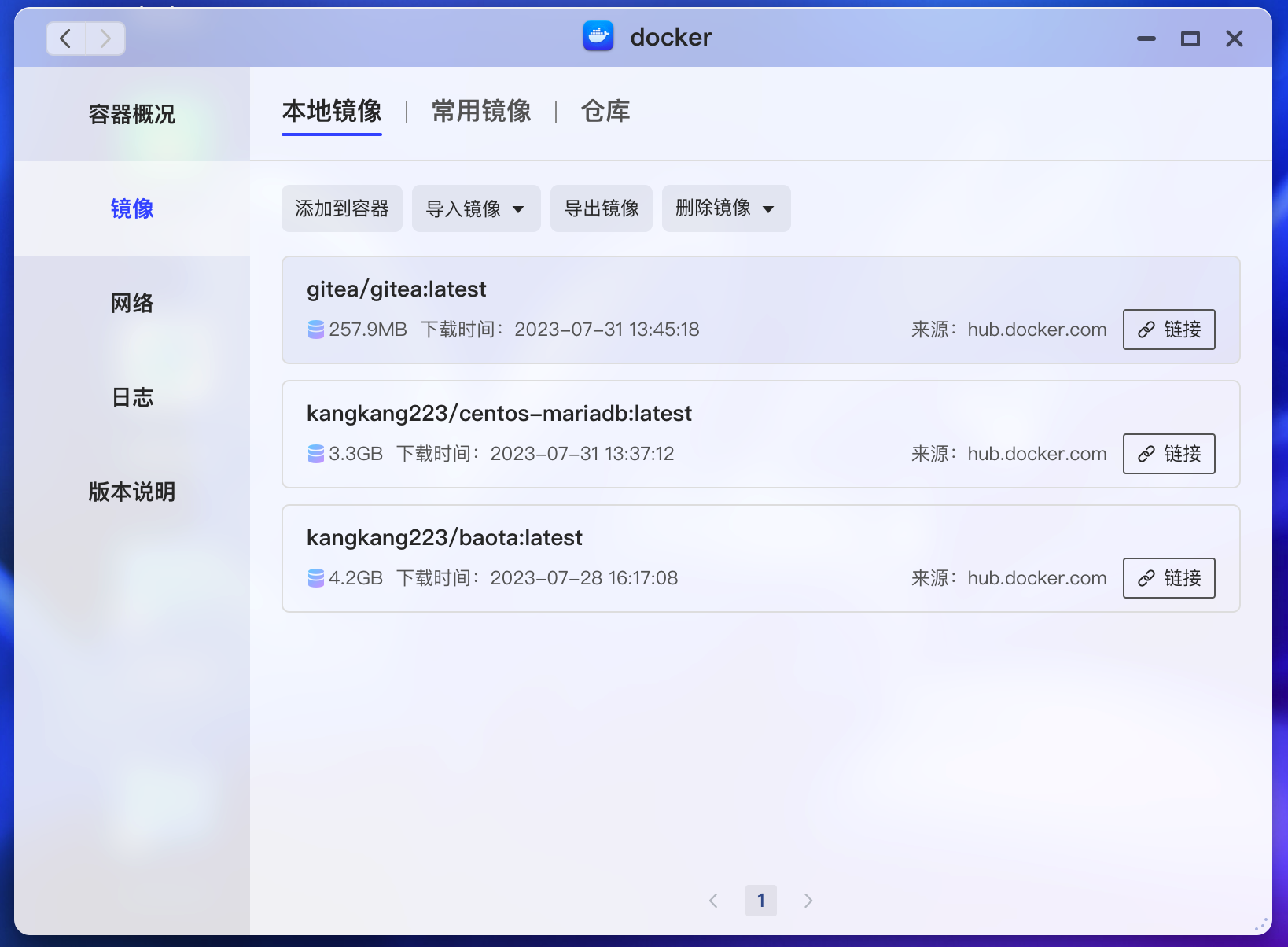Click download time 2023-07-28 16:17:08
The width and height of the screenshot is (1288, 947).
(x=584, y=578)
